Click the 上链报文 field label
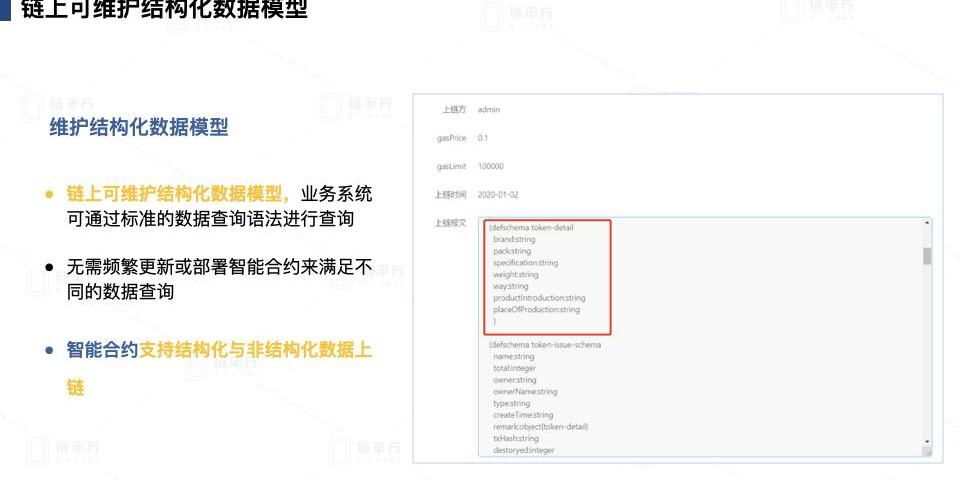The width and height of the screenshot is (960, 480). click(450, 223)
